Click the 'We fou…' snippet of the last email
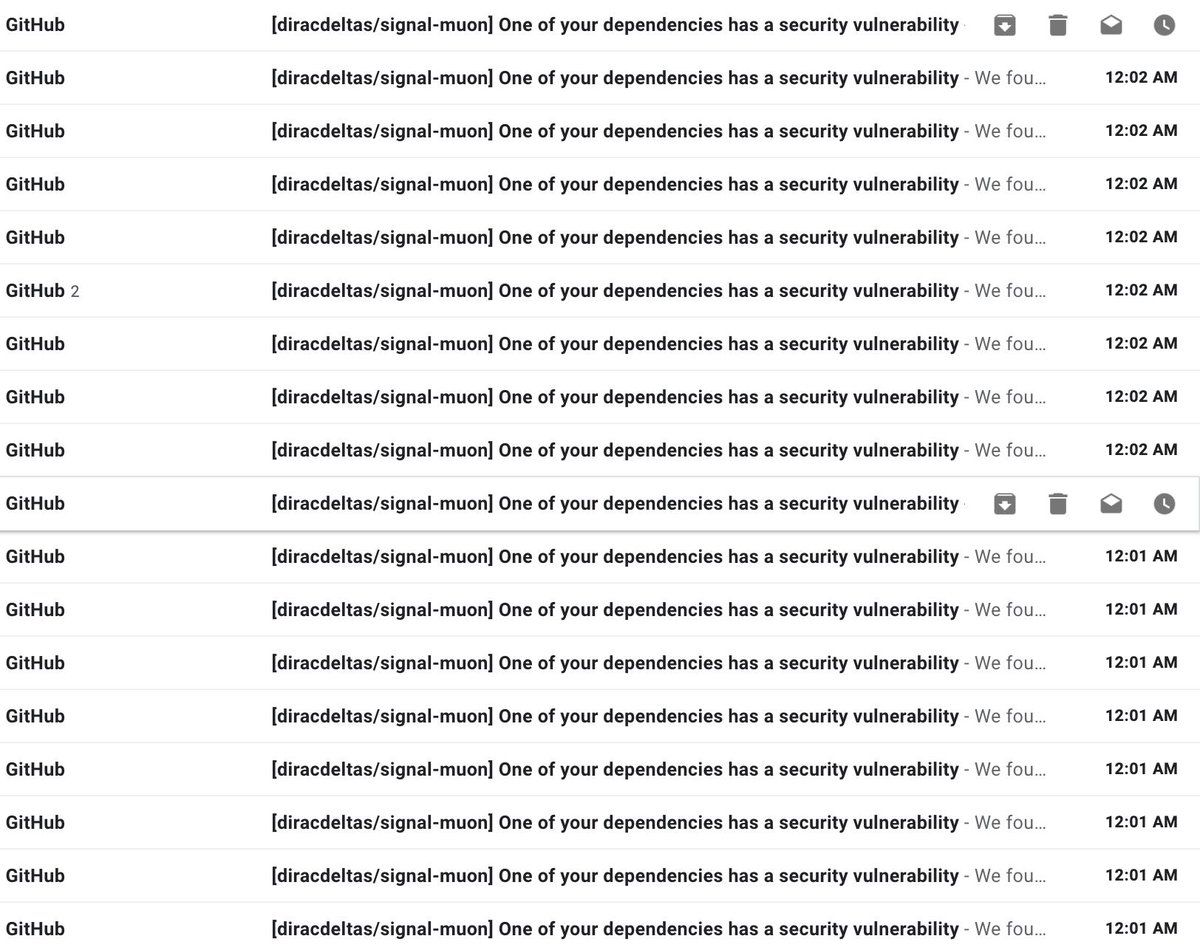The height and width of the screenshot is (950, 1200). (1010, 928)
